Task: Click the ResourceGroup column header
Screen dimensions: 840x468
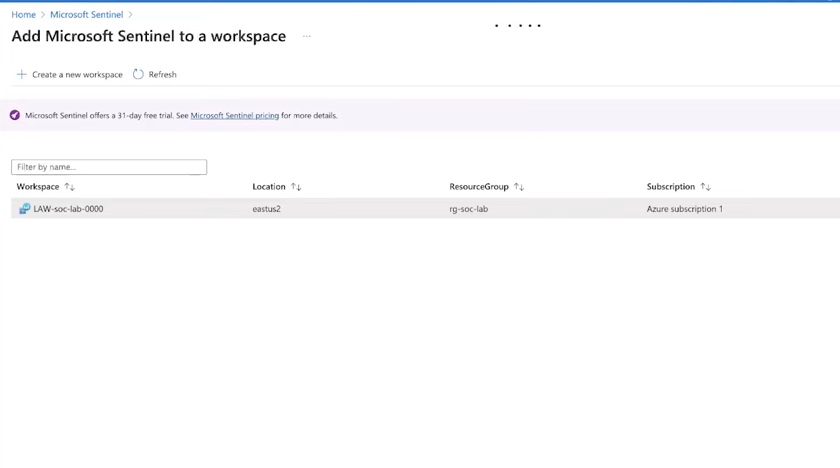Action: pos(479,187)
